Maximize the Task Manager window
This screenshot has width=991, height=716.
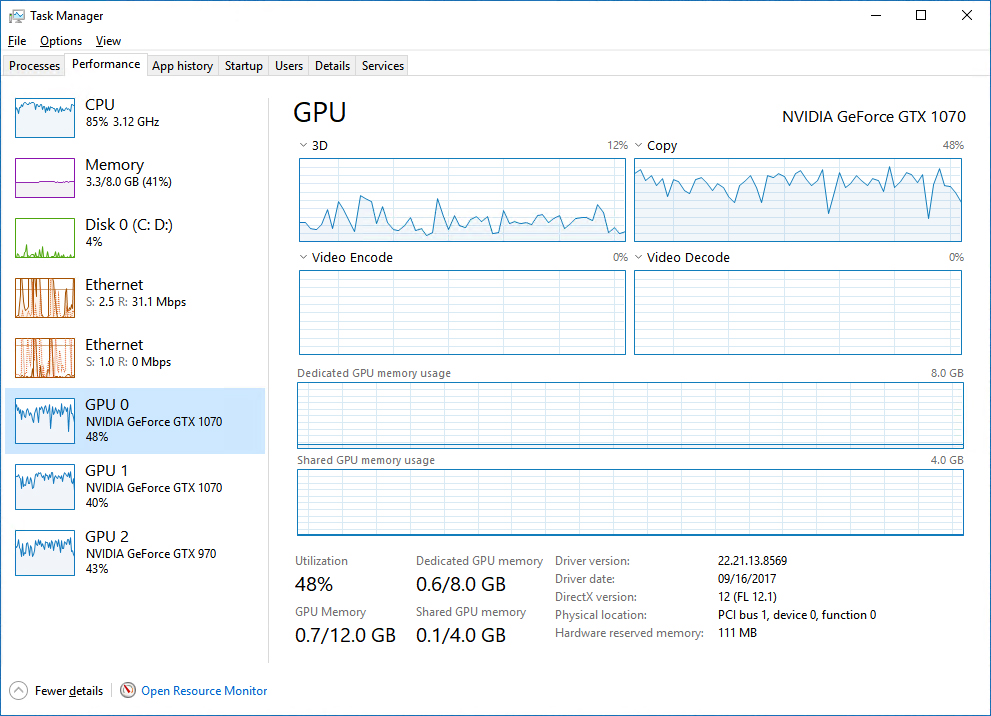pyautogui.click(x=921, y=16)
